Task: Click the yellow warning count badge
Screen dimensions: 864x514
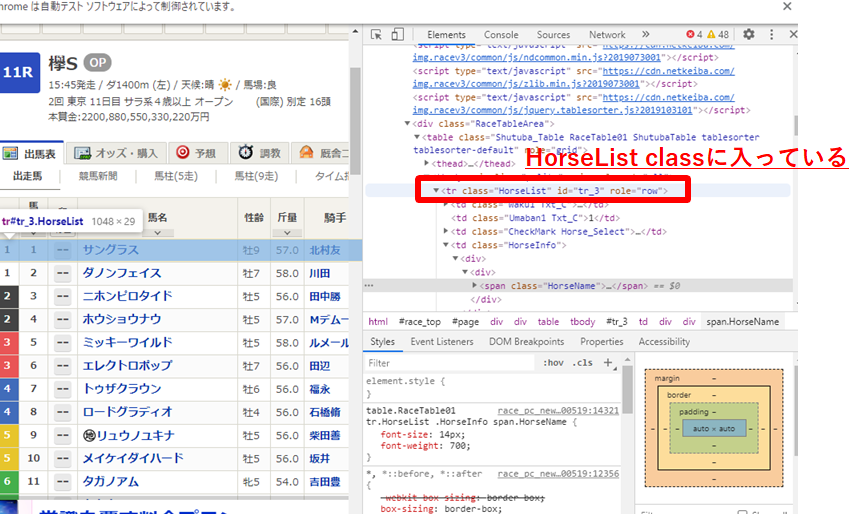Action: (x=718, y=34)
